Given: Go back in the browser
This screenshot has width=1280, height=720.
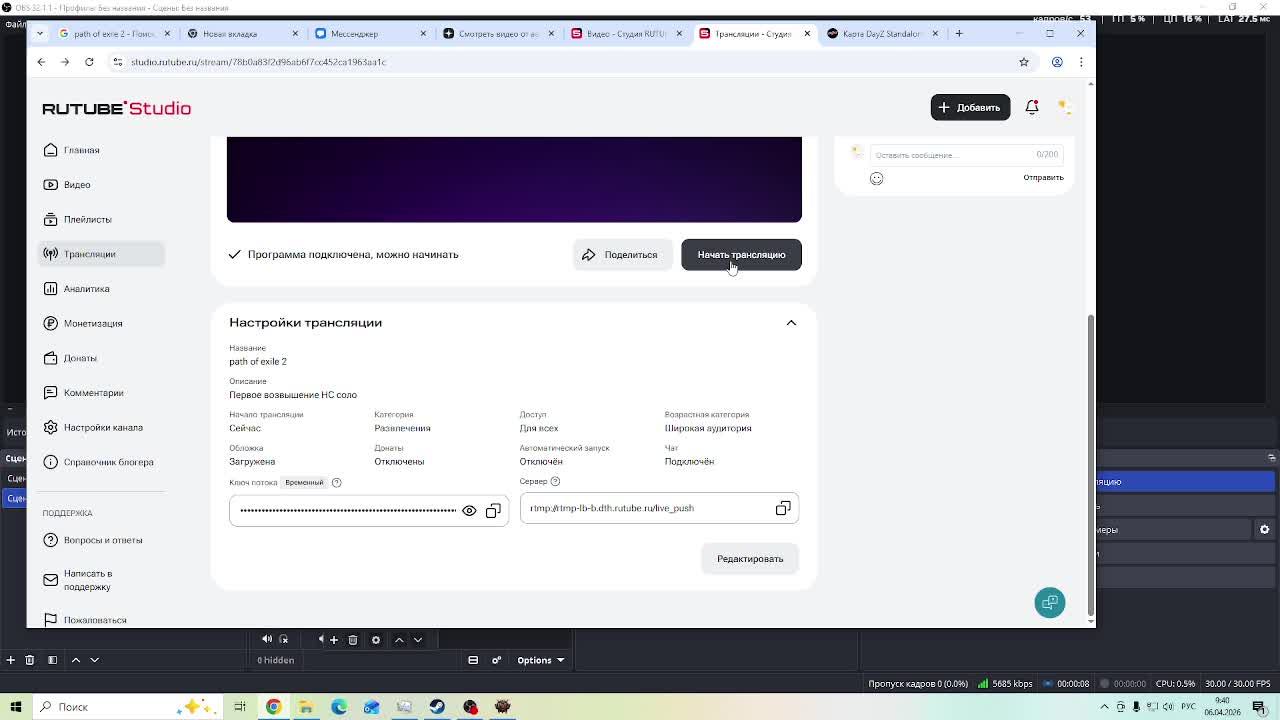Looking at the screenshot, I should (41, 62).
